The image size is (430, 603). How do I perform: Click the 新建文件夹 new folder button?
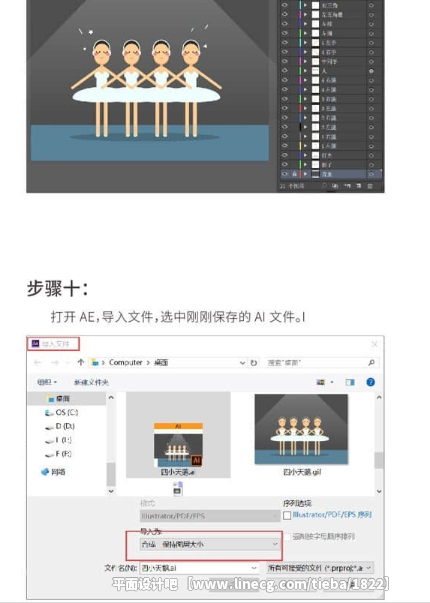[91, 382]
